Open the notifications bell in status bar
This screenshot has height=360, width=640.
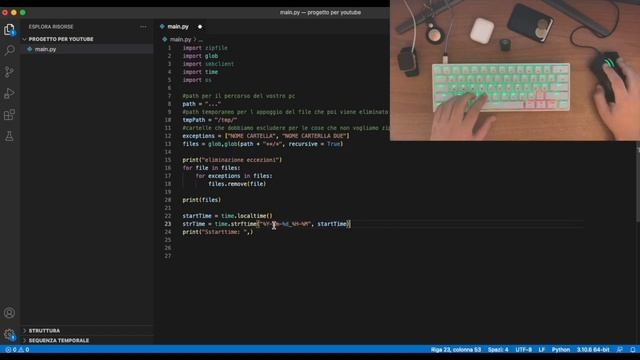coord(632,350)
